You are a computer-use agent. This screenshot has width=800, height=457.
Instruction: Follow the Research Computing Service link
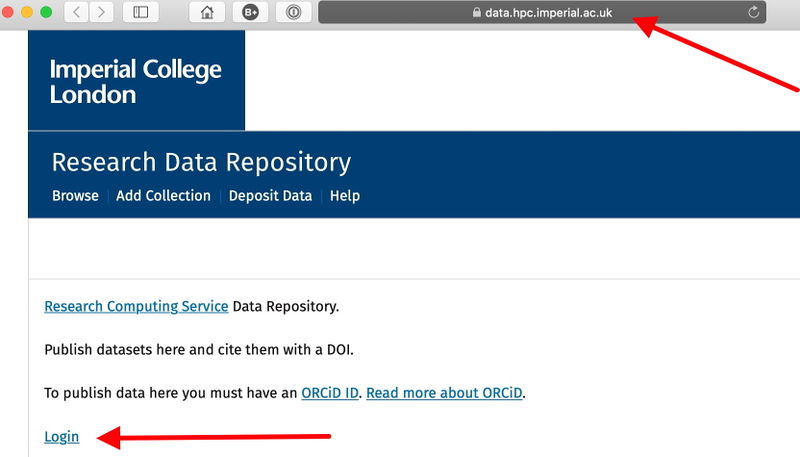coord(136,306)
